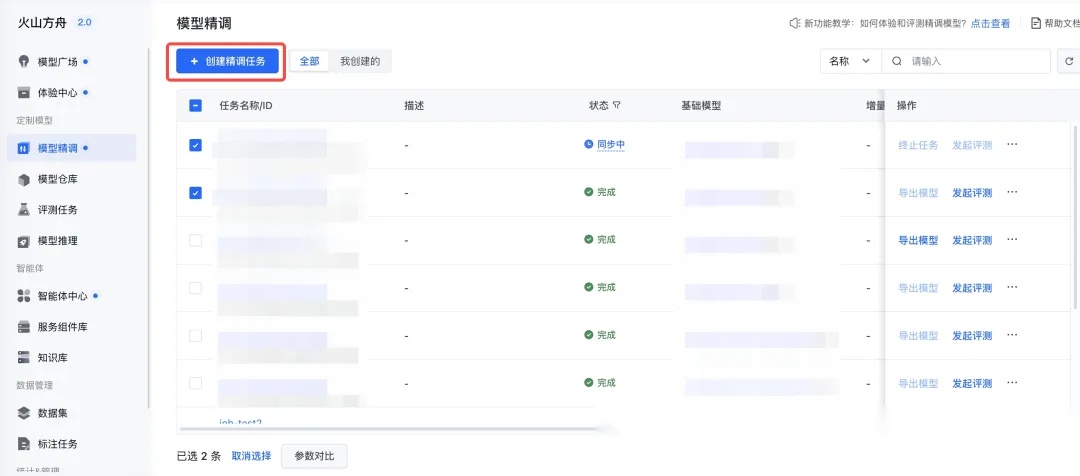Click 终止任务 in the 同步中 row
1080x476 pixels.
(918, 145)
